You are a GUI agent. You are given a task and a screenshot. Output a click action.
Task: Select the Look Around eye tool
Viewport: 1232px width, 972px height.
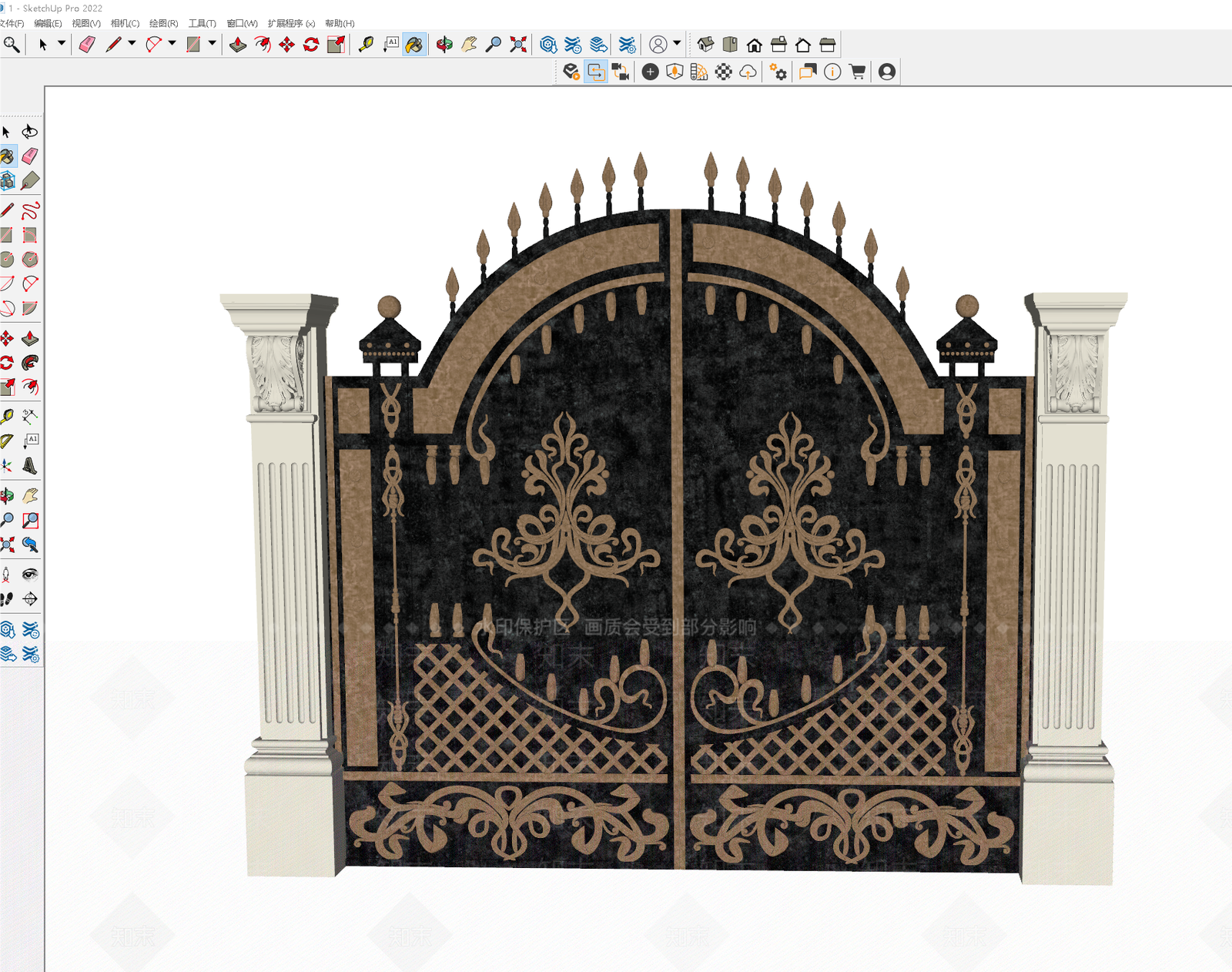click(30, 574)
